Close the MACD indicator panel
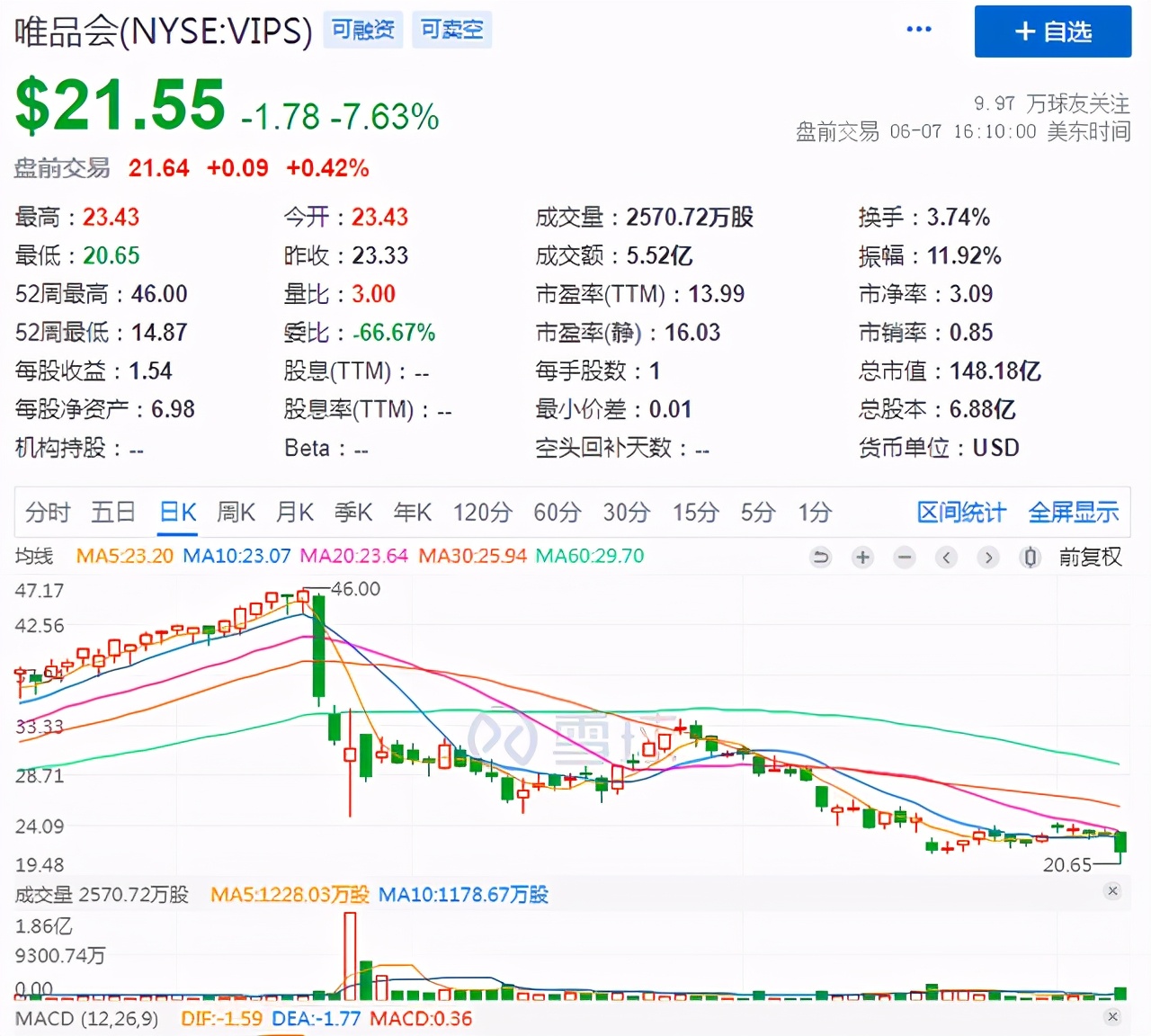Image resolution: width=1151 pixels, height=1036 pixels. pos(1113,1016)
